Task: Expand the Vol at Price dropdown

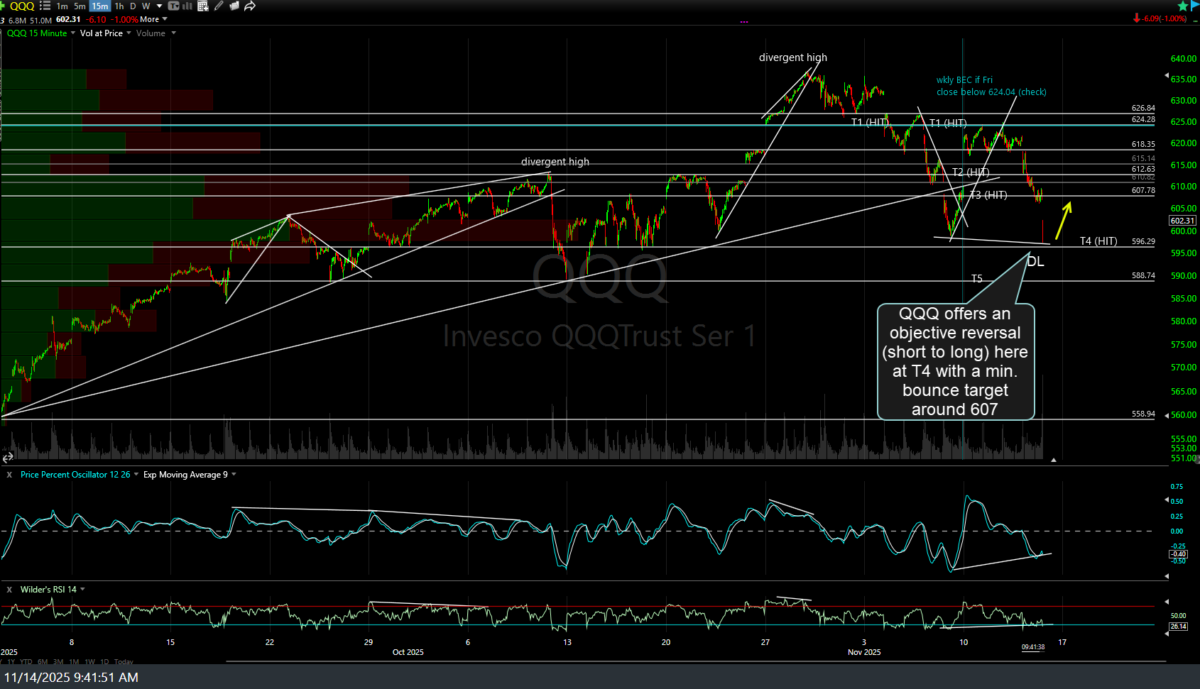Action: click(x=127, y=33)
